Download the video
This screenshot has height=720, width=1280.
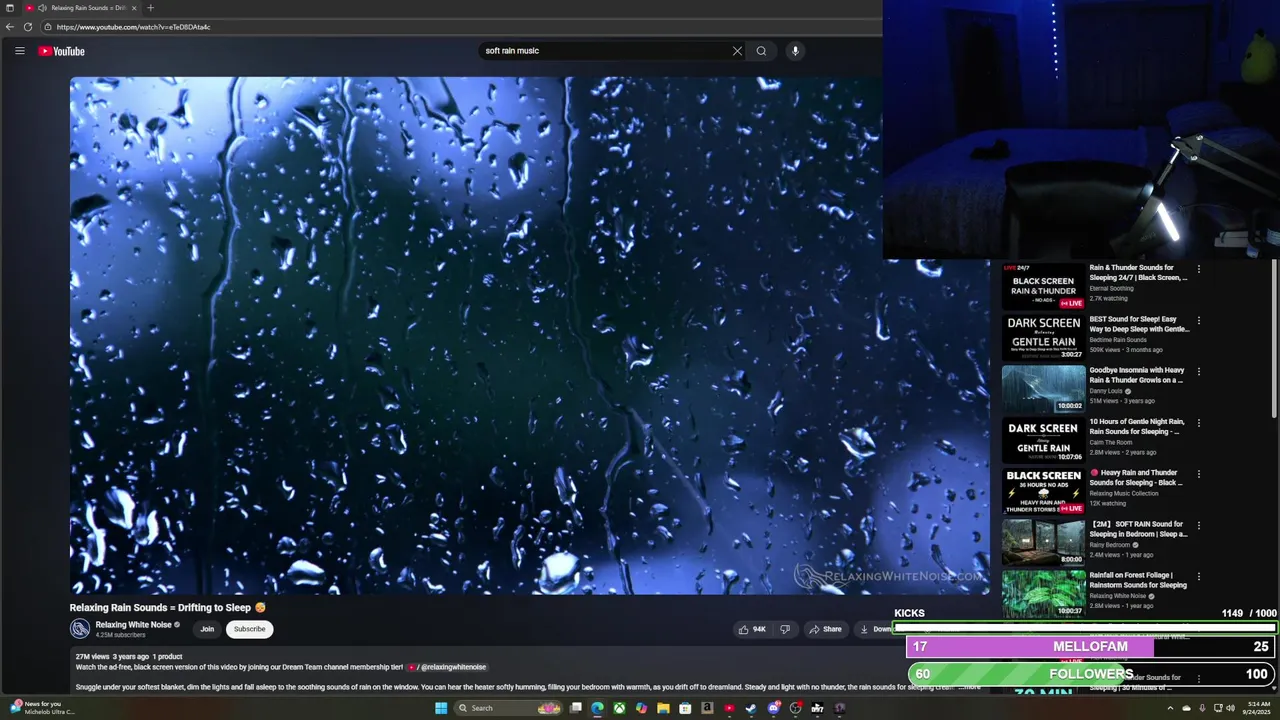tap(876, 629)
